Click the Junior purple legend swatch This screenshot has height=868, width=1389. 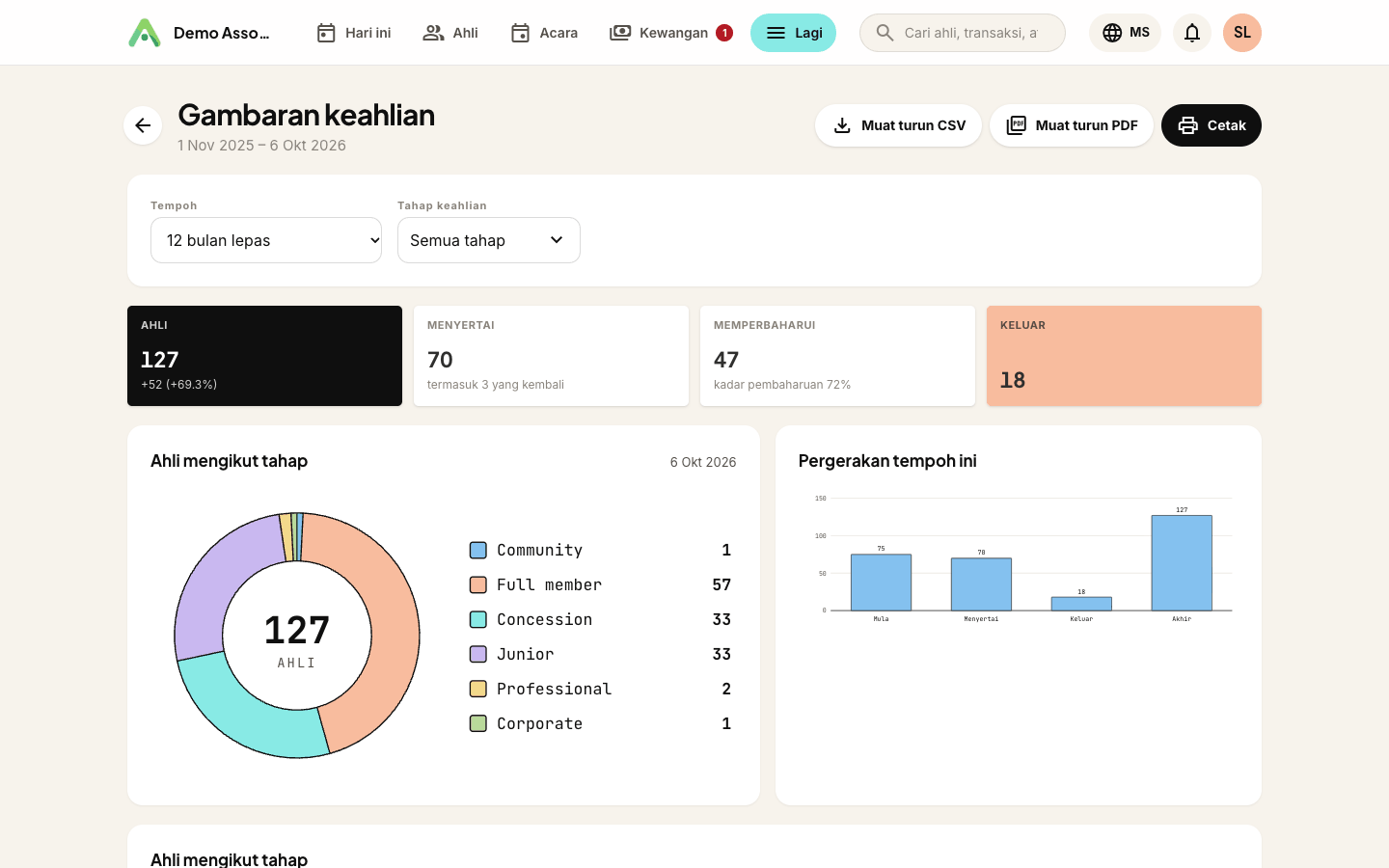coord(478,655)
